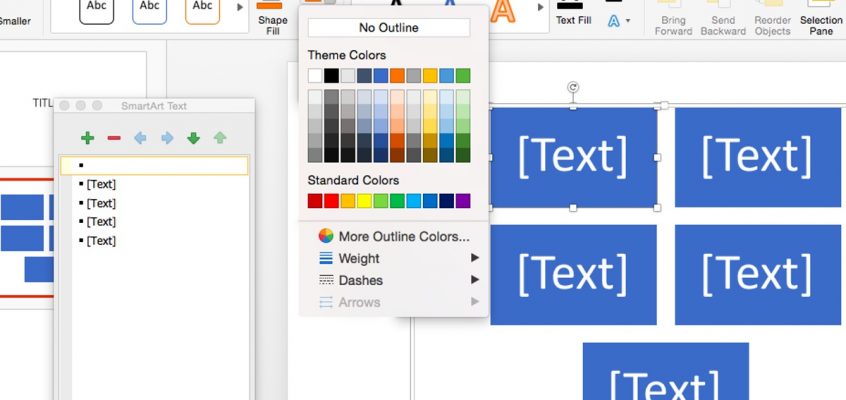Select the bottom center [Text] shape
The image size is (846, 400).
pos(666,371)
